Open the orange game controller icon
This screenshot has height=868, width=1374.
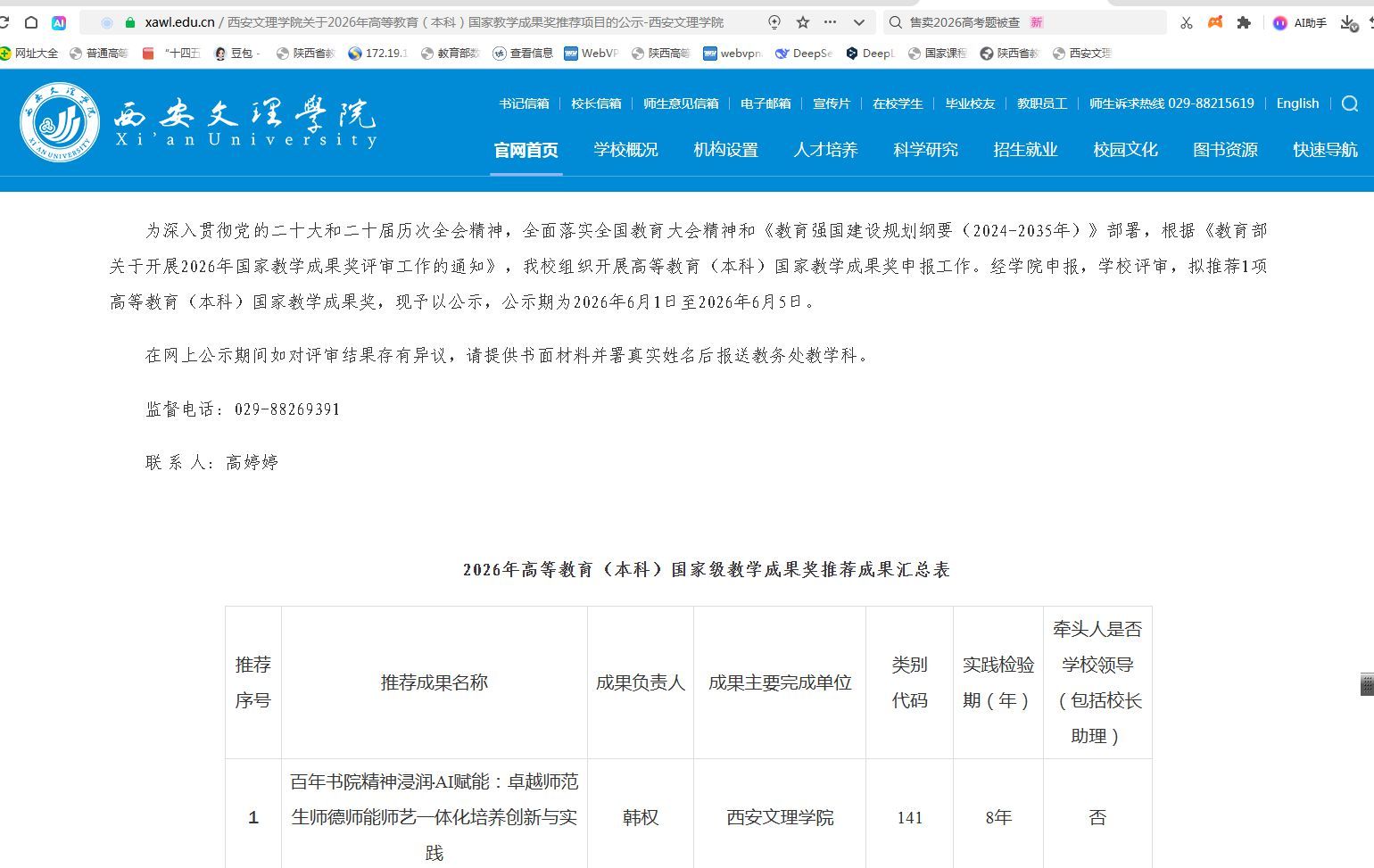1215,22
